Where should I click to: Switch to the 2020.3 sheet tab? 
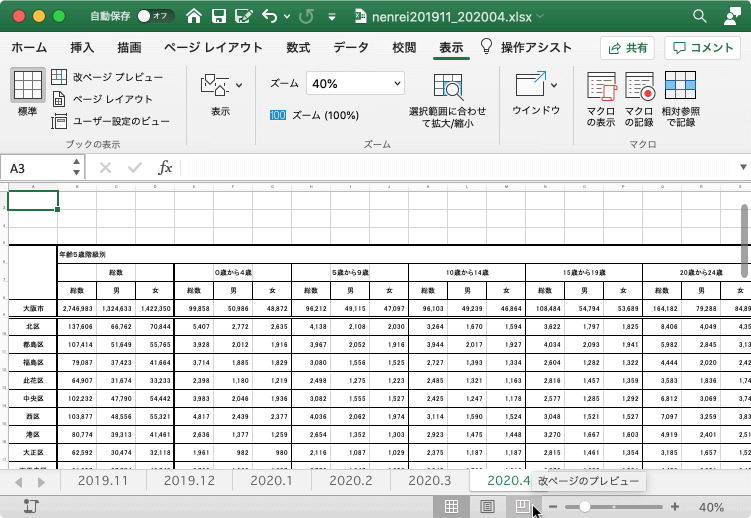pos(430,481)
